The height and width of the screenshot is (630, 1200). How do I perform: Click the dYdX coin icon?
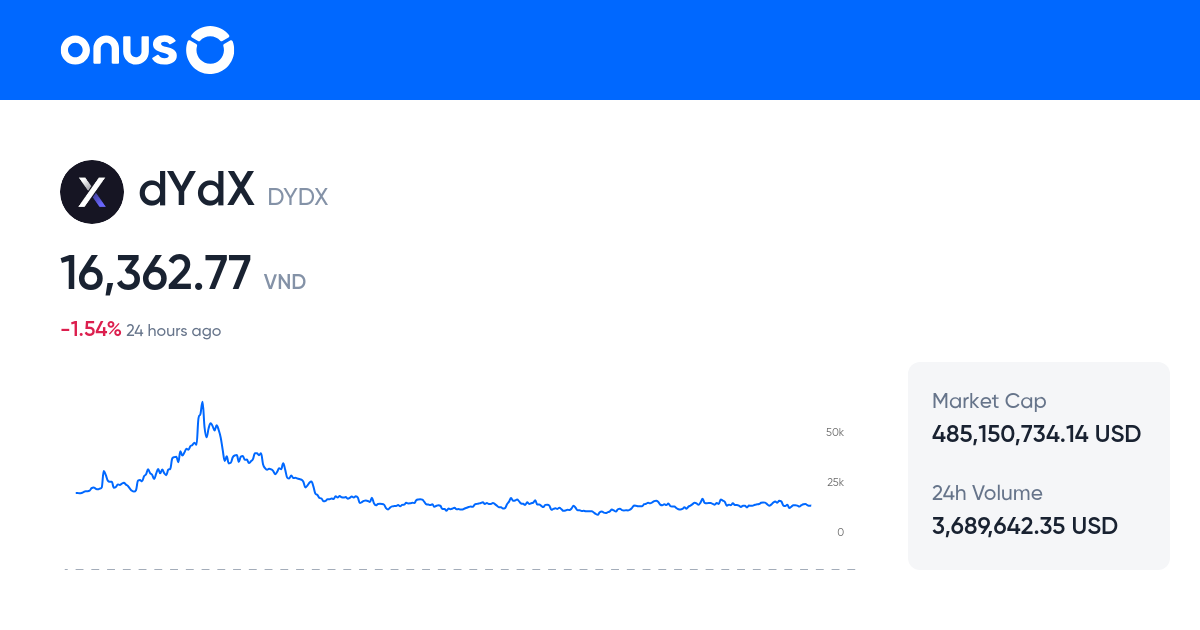tap(92, 191)
